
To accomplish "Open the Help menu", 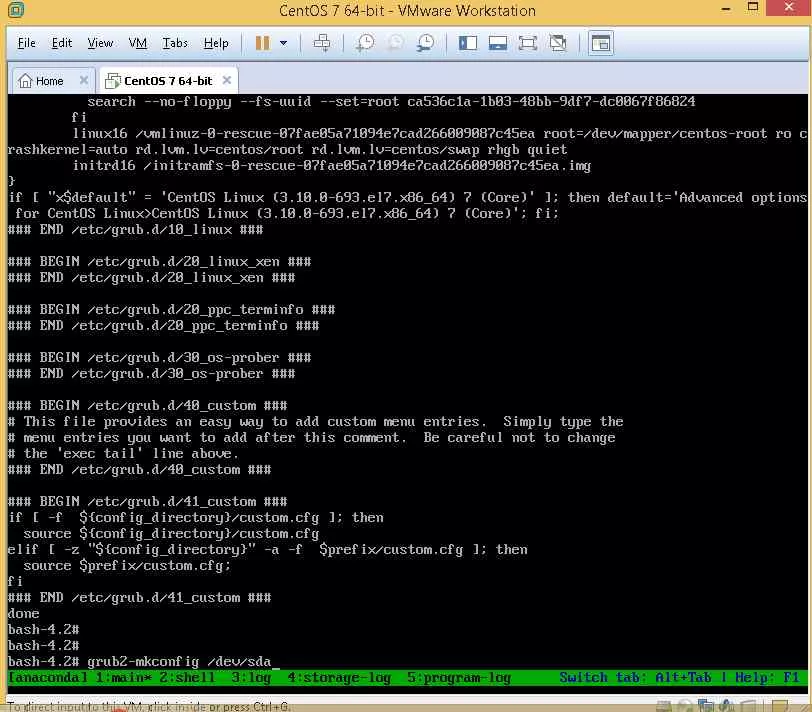I will (x=216, y=43).
